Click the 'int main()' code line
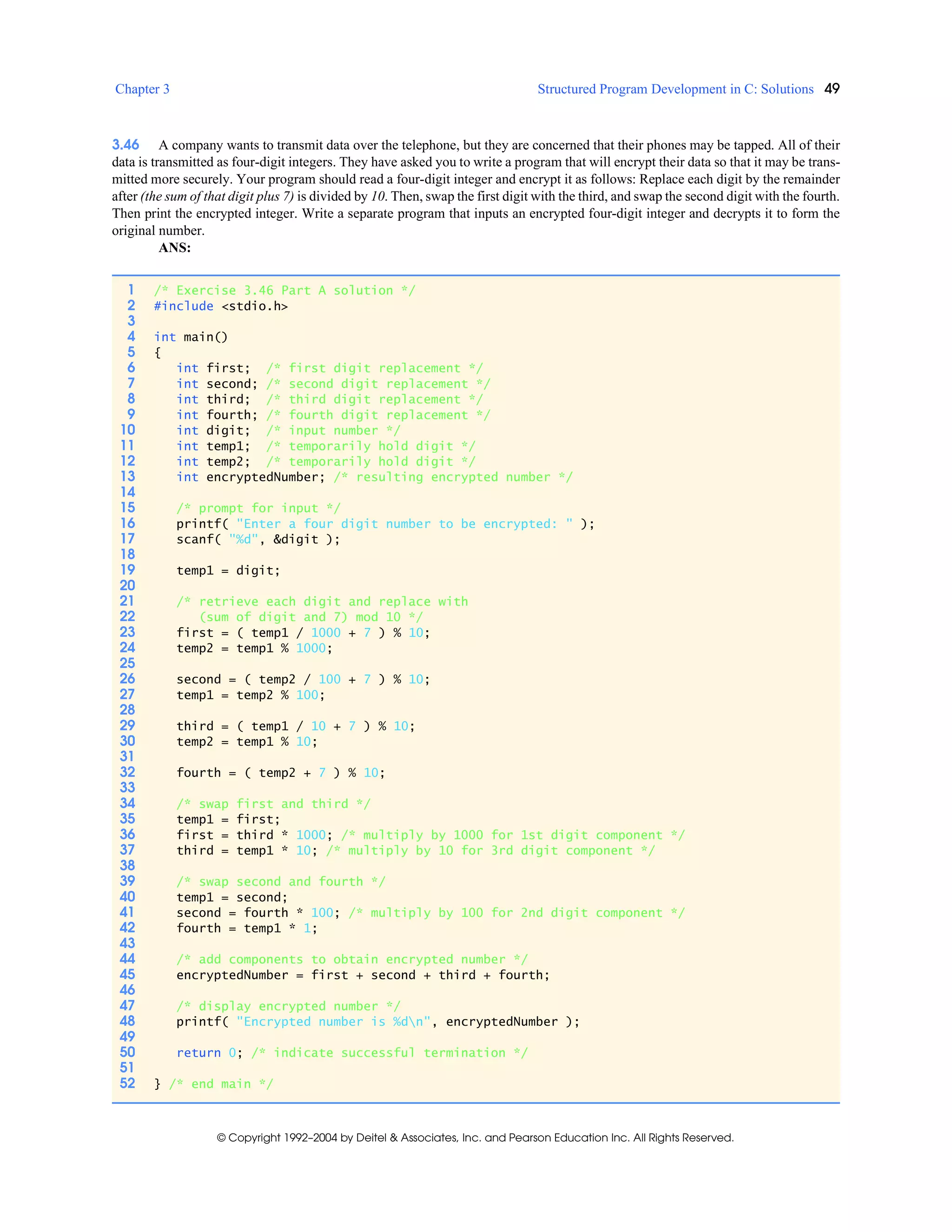This screenshot has width=952, height=1232. 191,337
